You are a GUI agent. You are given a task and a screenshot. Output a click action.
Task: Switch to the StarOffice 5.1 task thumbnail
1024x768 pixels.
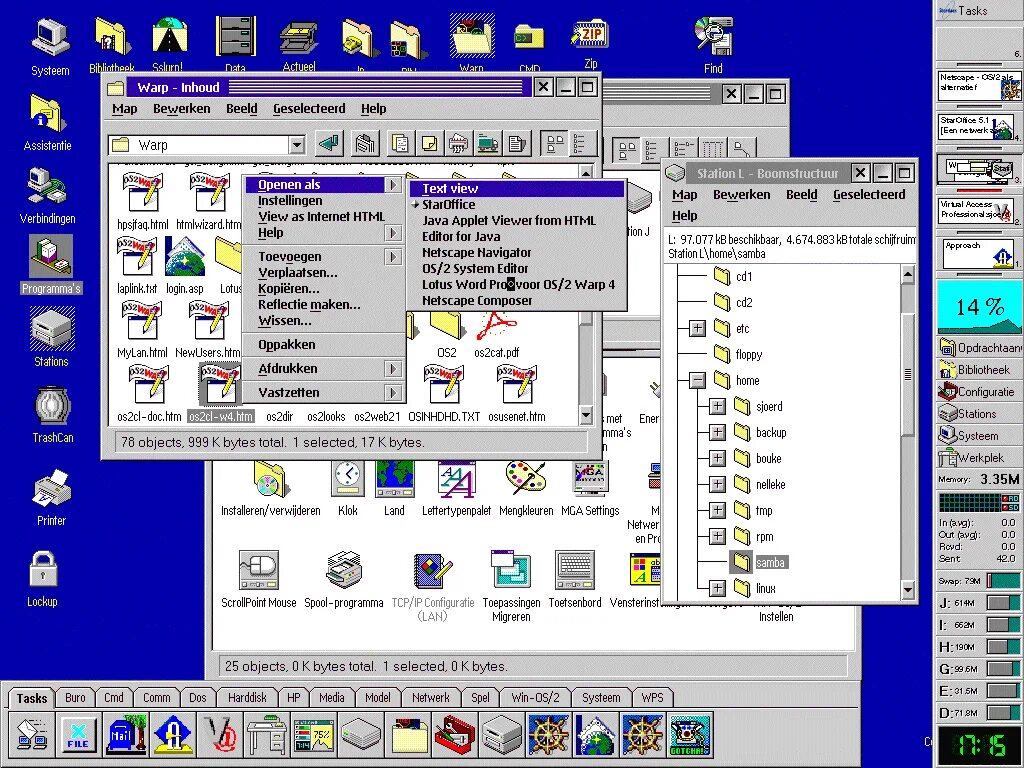pyautogui.click(x=978, y=127)
